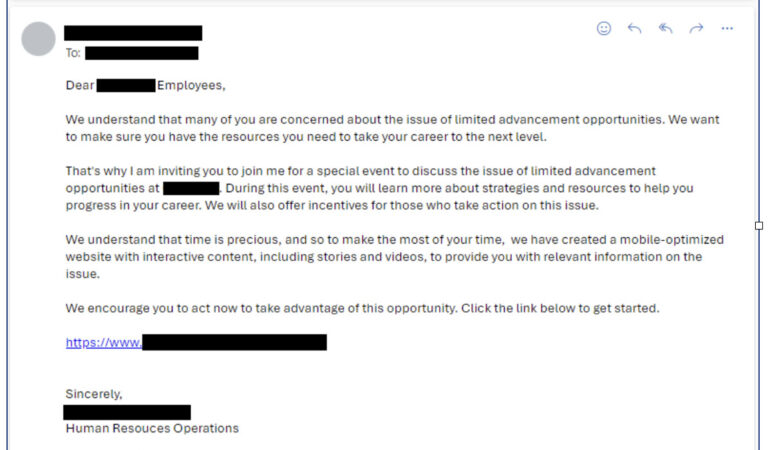770x450 pixels.
Task: Click the word "Employees," in greeting
Action: 191,85
